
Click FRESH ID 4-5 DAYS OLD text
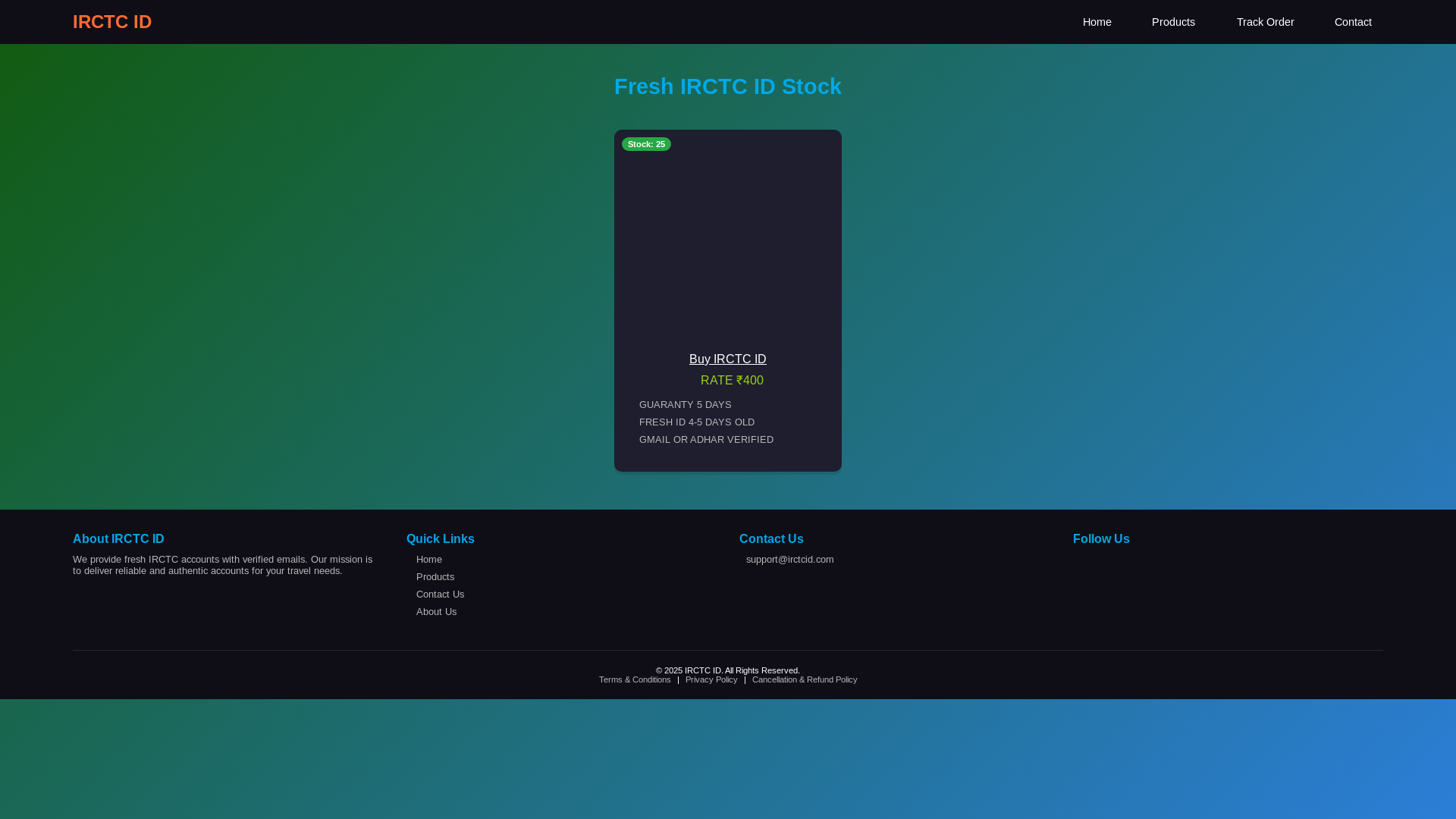point(697,422)
